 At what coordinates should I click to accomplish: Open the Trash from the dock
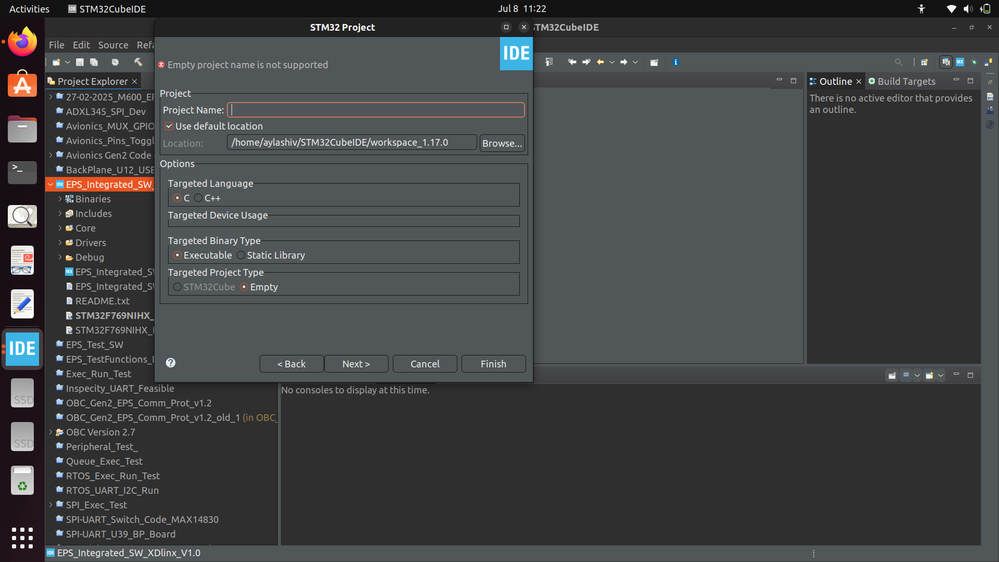click(22, 480)
